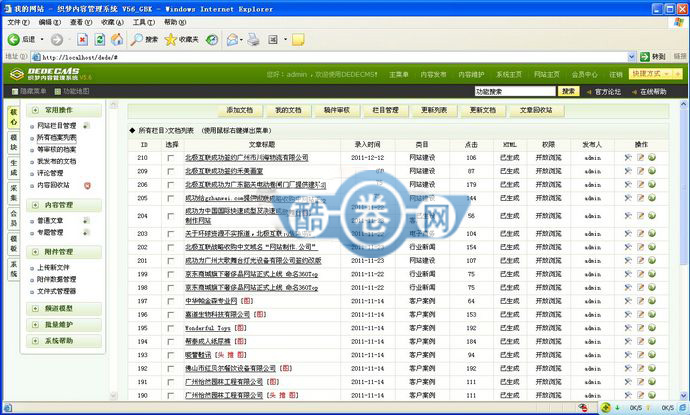Click the quick attribute edit icon for row 191
The width and height of the screenshot is (690, 415).
click(628, 382)
